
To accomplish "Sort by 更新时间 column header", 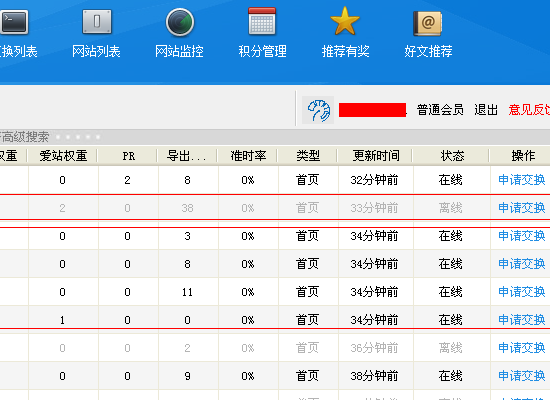I will point(376,155).
